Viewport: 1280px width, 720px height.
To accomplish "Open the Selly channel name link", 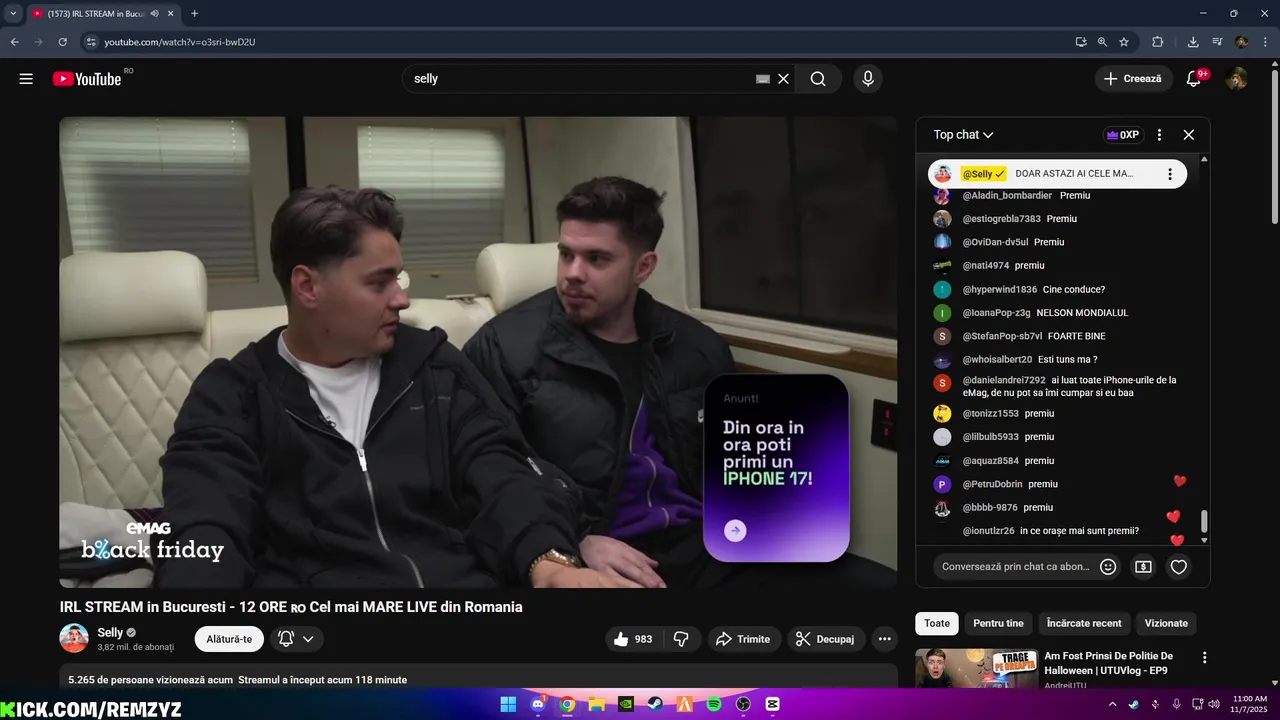I will [x=110, y=632].
